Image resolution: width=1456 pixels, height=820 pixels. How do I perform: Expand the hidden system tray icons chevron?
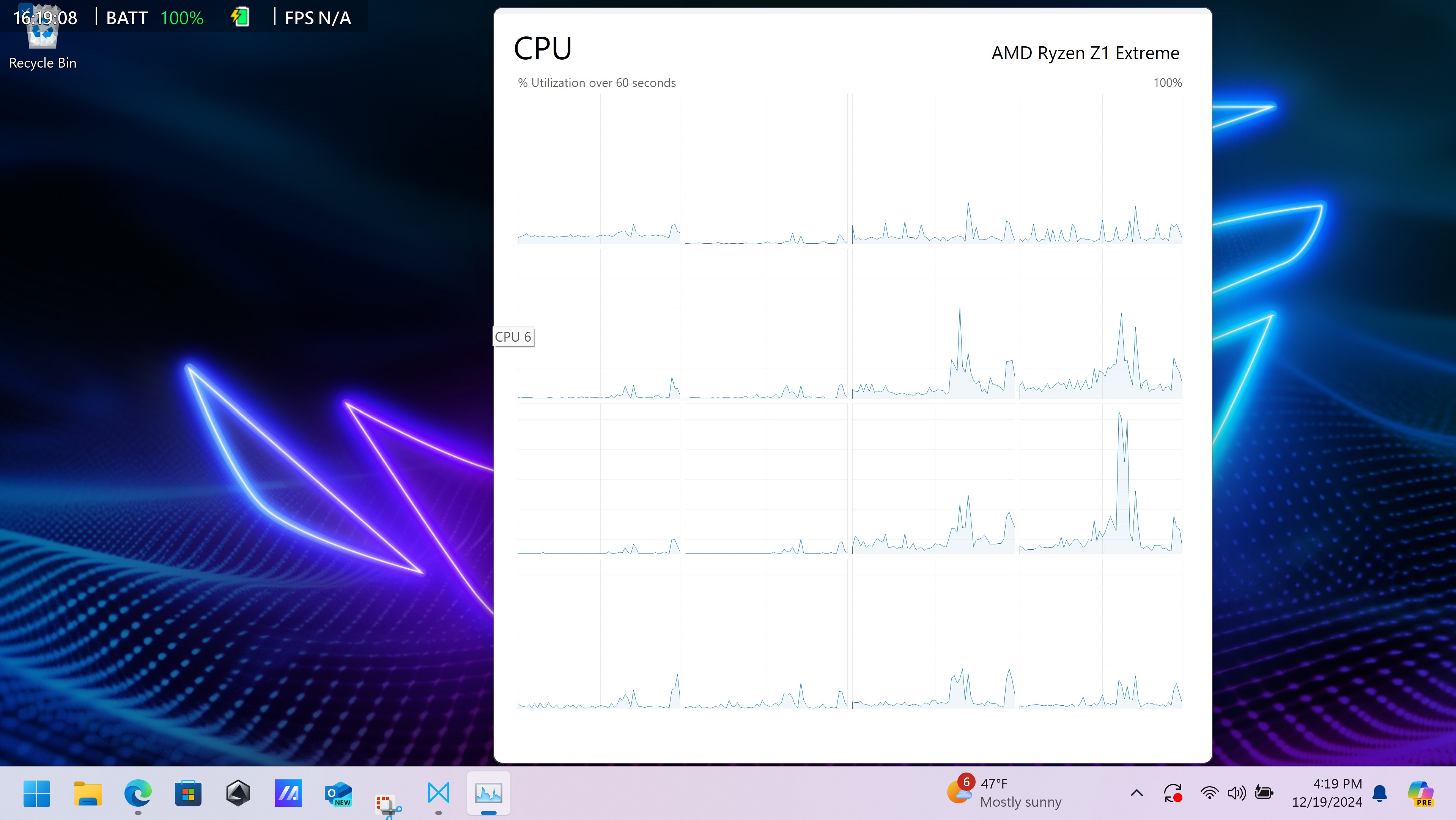[1136, 793]
